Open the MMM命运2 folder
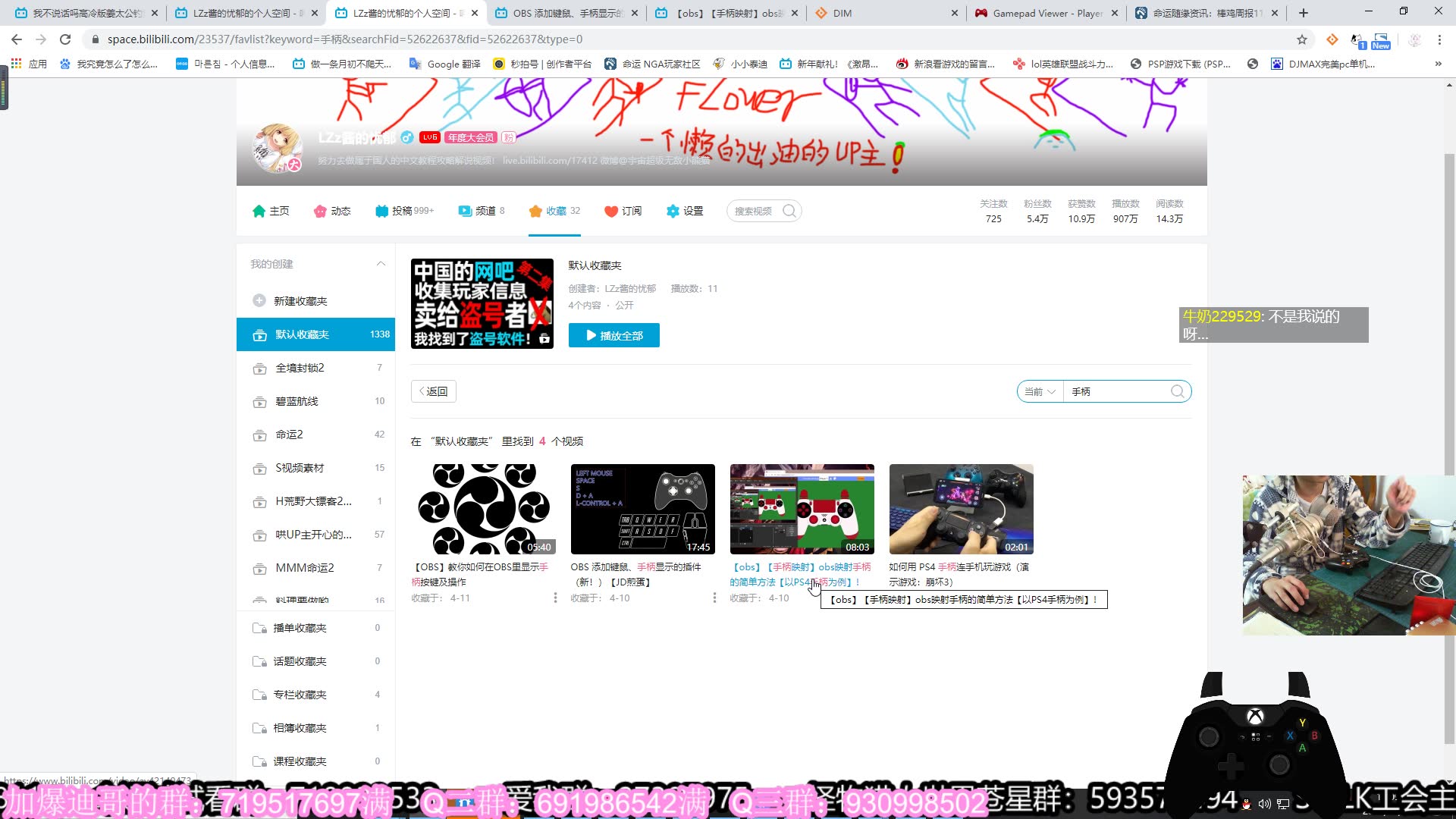Viewport: 1456px width, 819px height. point(315,568)
